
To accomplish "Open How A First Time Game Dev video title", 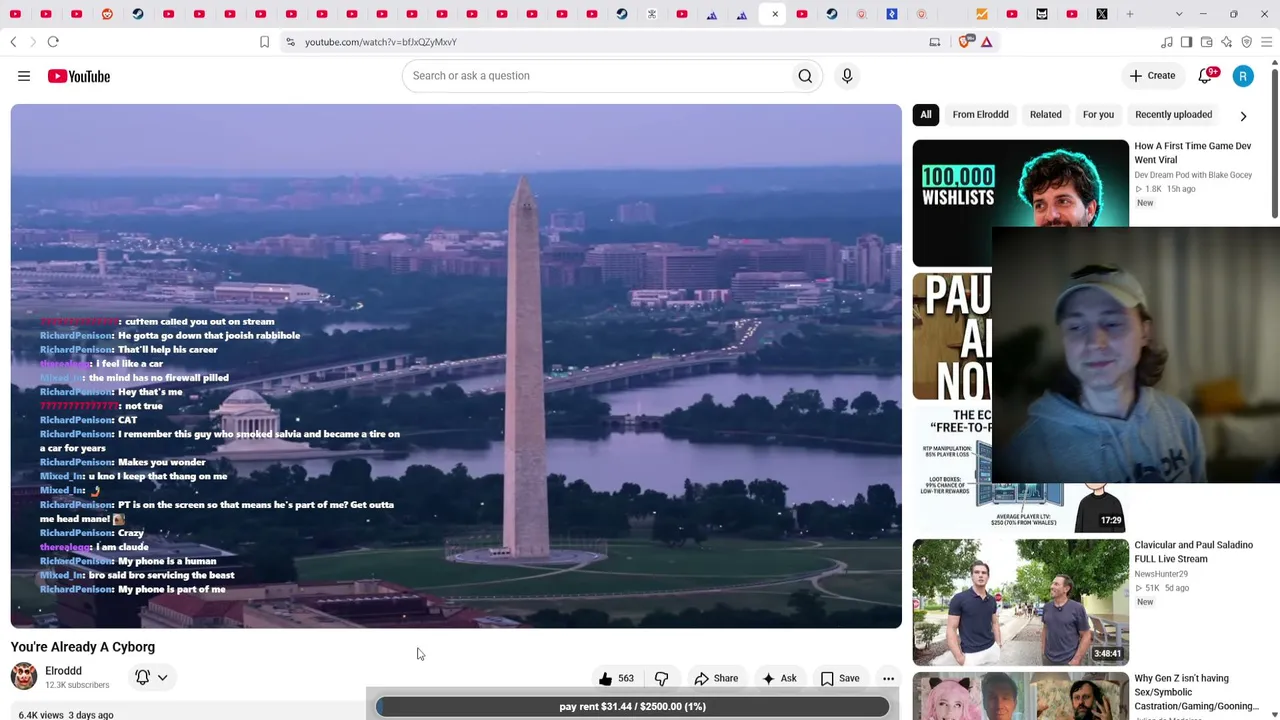I will coord(1192,153).
